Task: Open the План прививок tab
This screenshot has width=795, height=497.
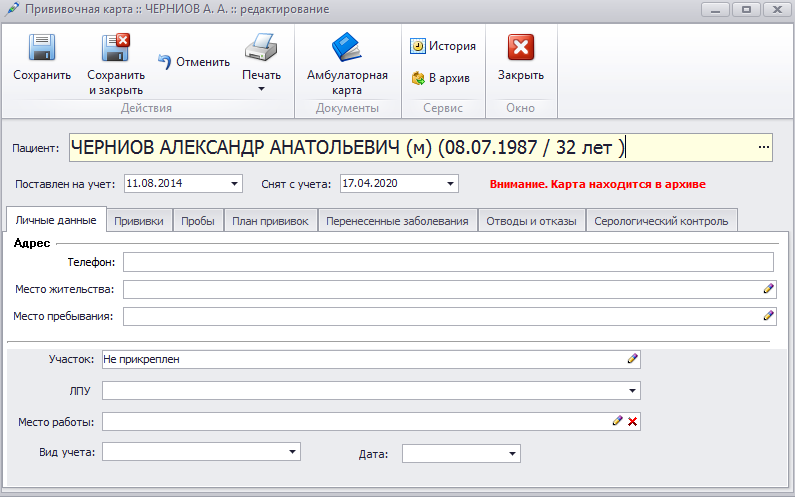Action: coord(270,221)
